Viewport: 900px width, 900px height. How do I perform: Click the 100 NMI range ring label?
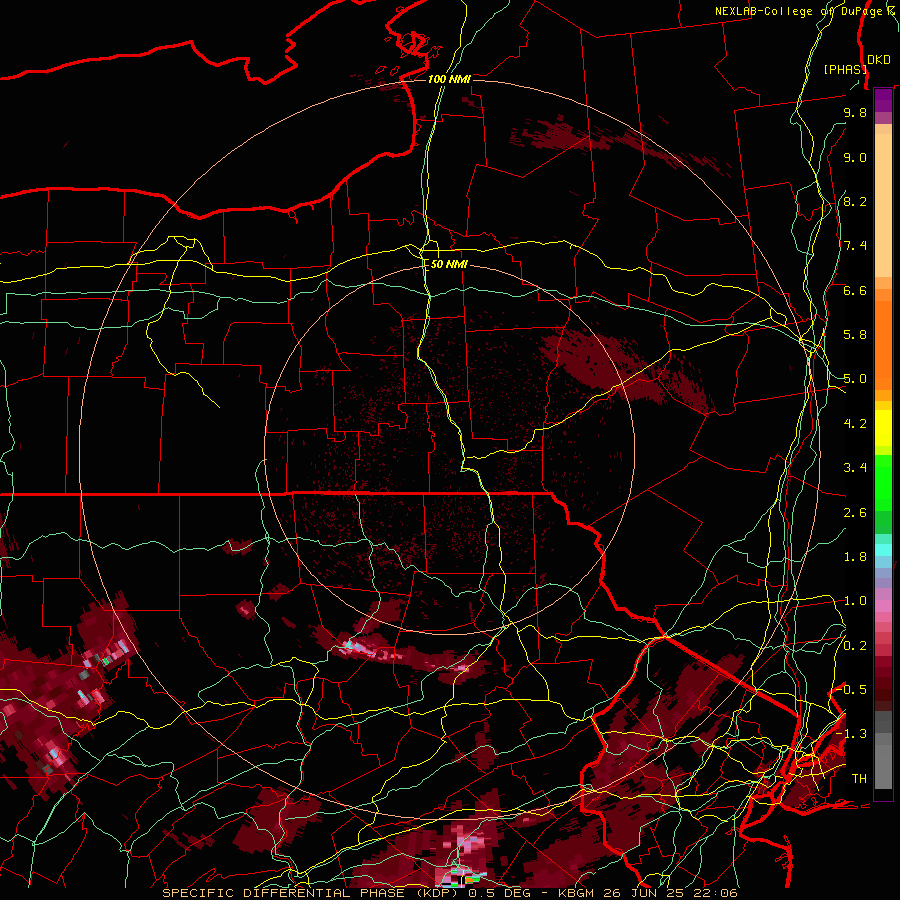(449, 79)
